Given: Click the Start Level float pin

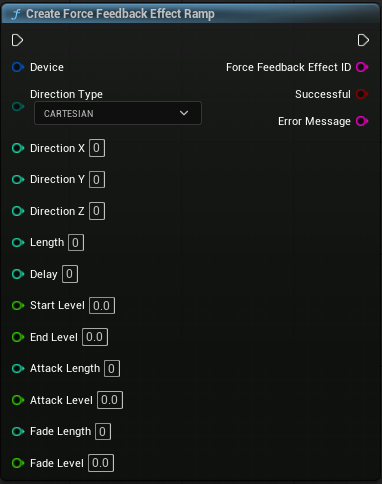Looking at the screenshot, I should coord(18,305).
